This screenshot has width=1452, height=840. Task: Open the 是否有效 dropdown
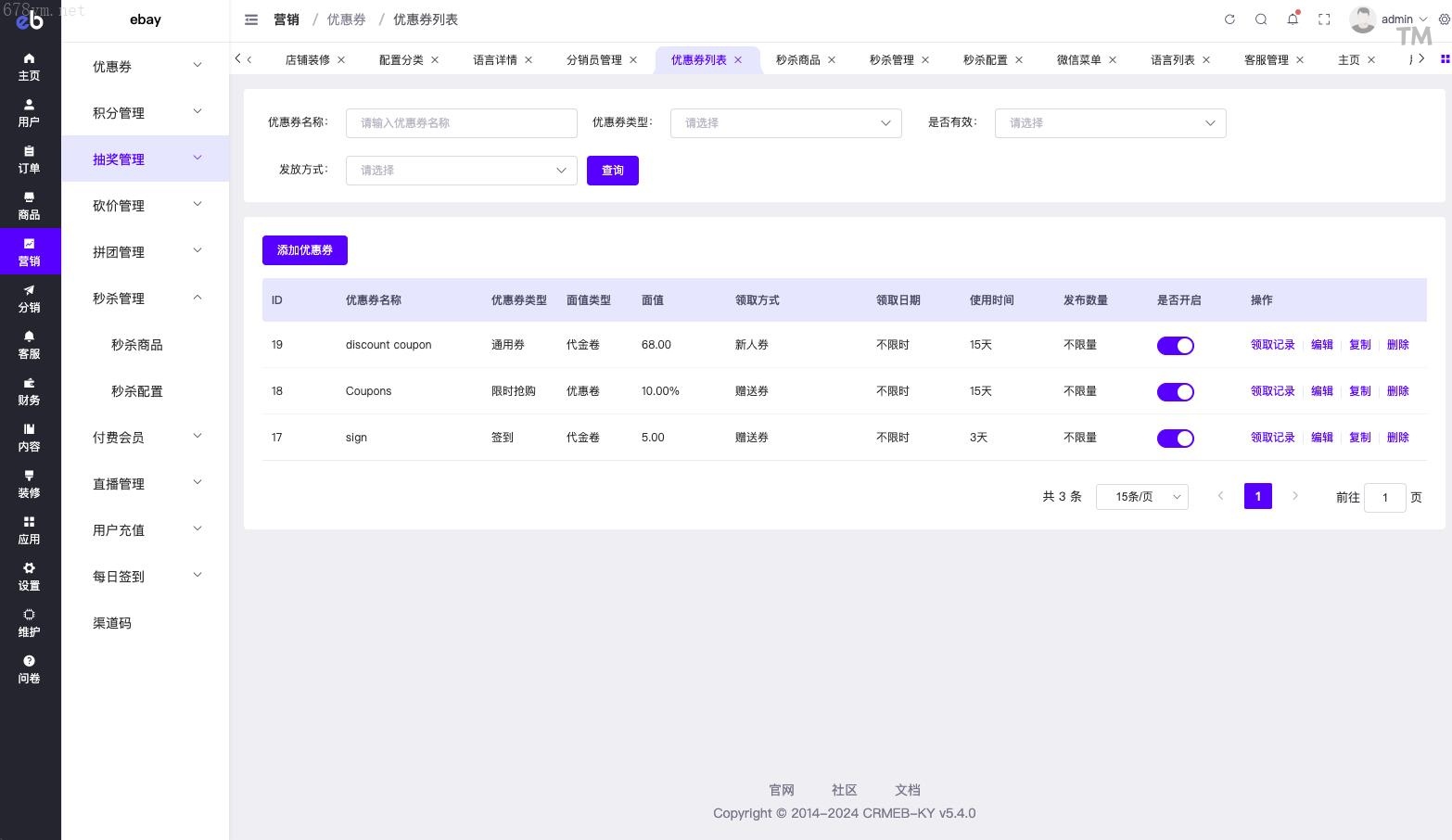click(1110, 123)
